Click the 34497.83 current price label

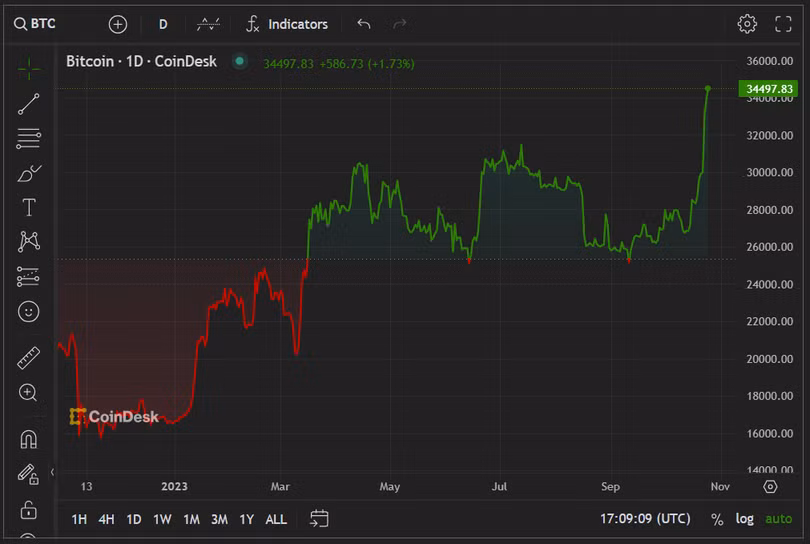(768, 89)
